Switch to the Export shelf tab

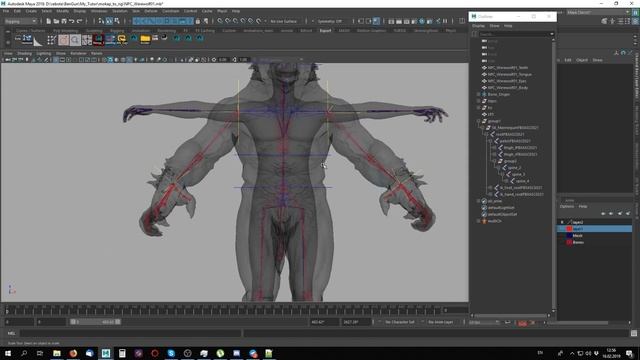click(x=325, y=31)
